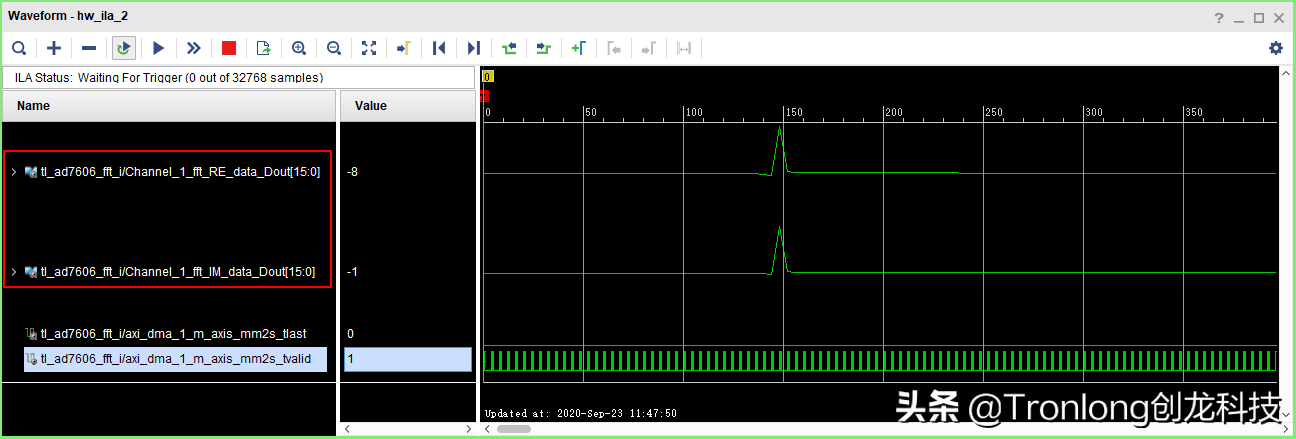The width and height of the screenshot is (1296, 439).
Task: Expand Channel_1_fft_RE_data_Dout bus
Action: point(13,172)
